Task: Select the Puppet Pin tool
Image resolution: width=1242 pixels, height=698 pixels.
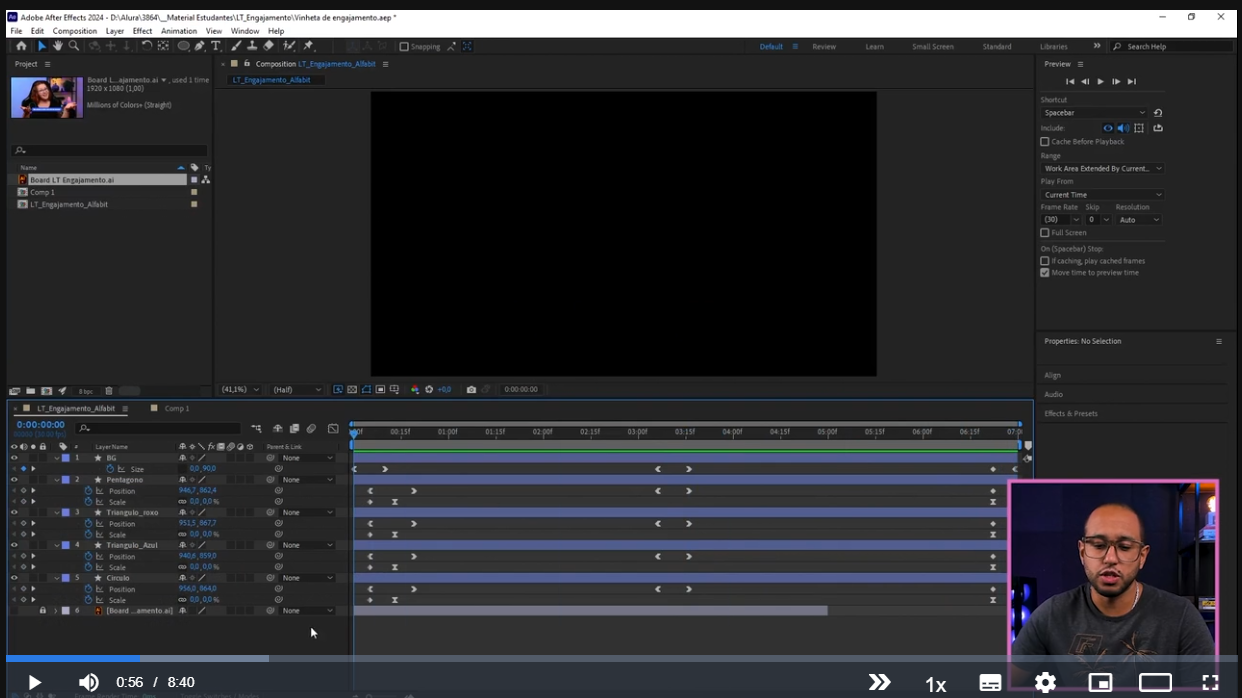Action: coord(308,46)
